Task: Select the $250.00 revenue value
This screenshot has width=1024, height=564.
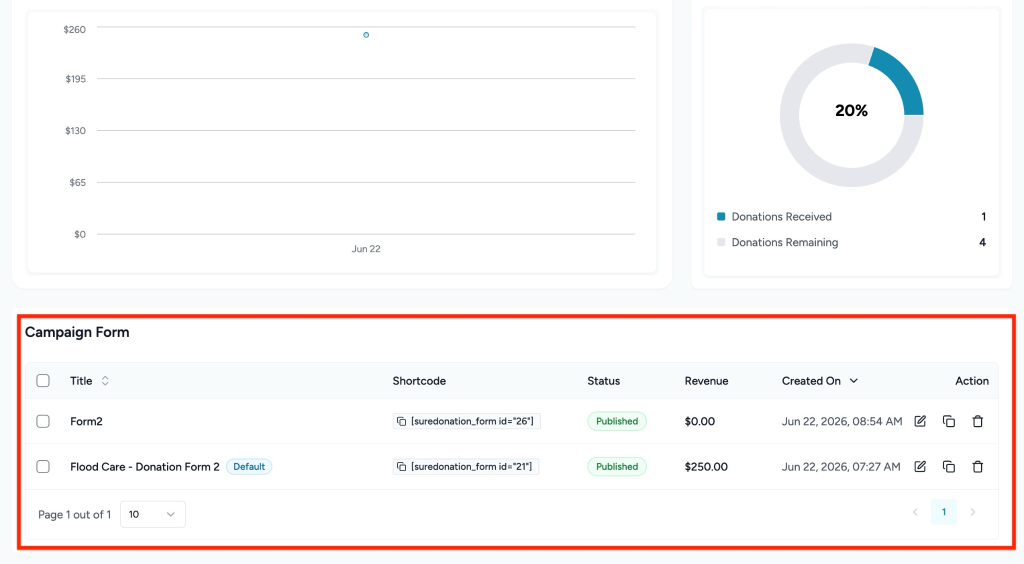Action: 706,467
